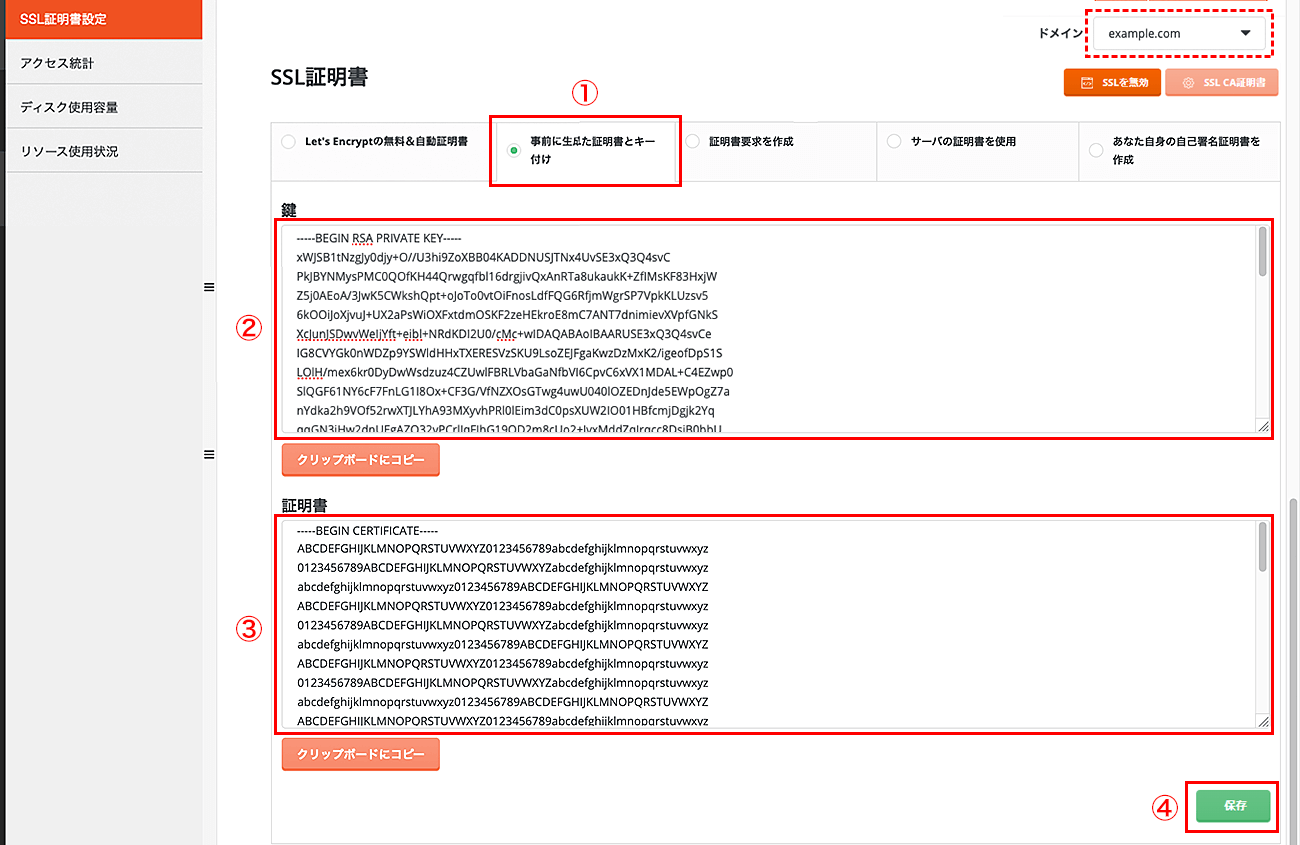Viewport: 1300px width, 845px height.
Task: Click the 証明書 label above the certificate
Action: click(305, 505)
